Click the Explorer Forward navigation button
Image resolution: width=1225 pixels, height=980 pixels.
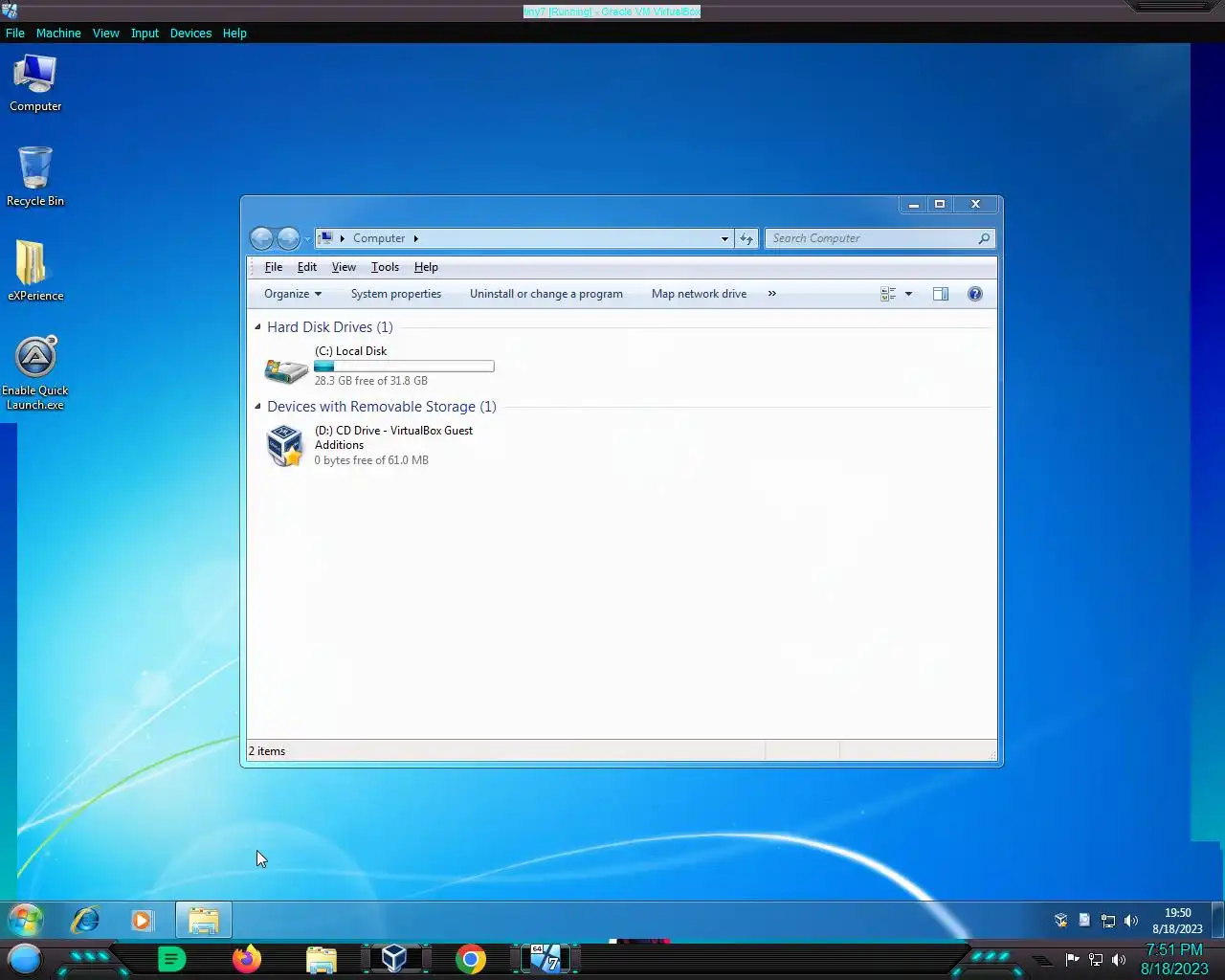[288, 238]
